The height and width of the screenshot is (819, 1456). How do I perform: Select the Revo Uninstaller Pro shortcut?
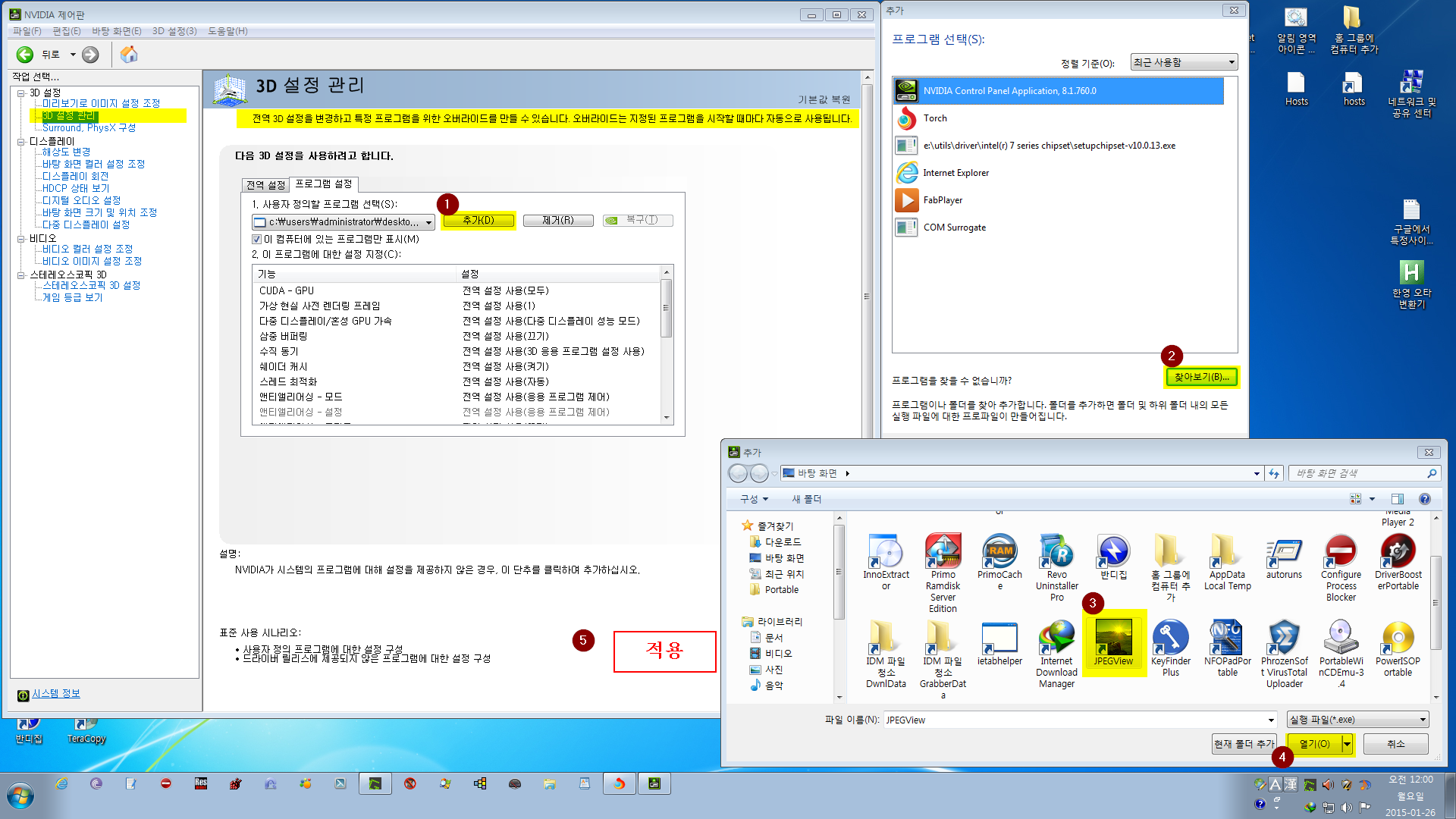click(1056, 567)
